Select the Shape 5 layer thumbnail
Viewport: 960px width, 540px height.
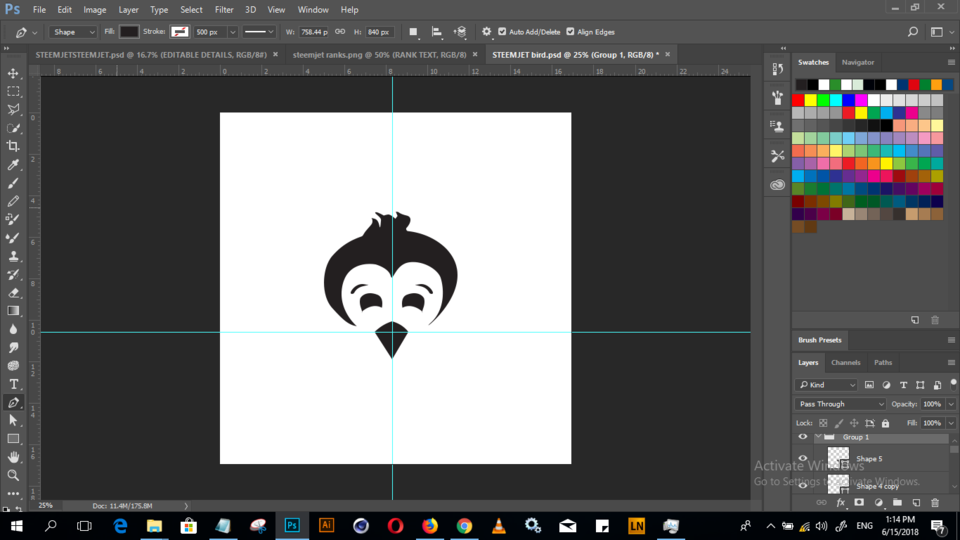coord(838,458)
